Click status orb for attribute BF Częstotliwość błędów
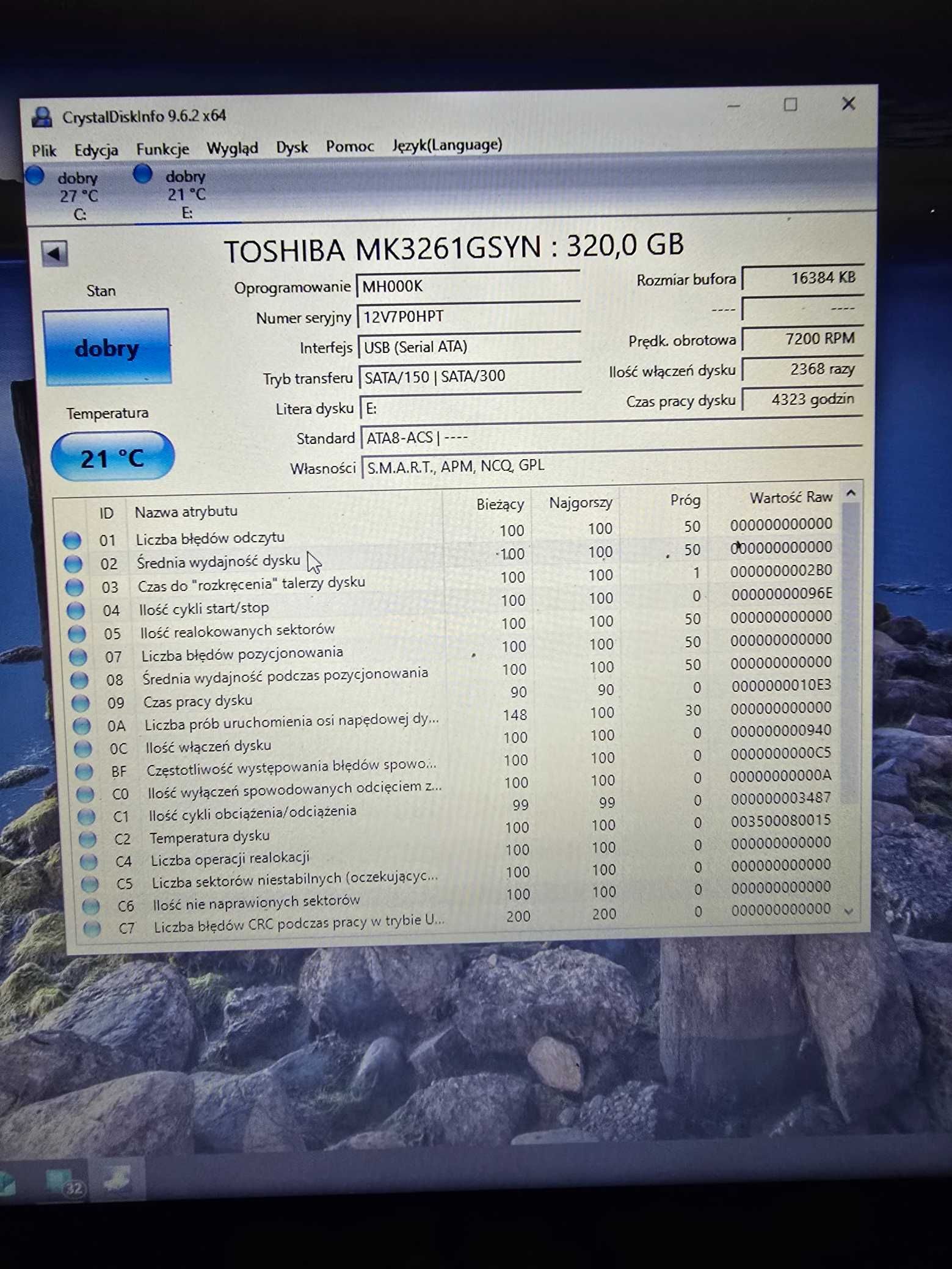The image size is (952, 1269). [x=84, y=772]
